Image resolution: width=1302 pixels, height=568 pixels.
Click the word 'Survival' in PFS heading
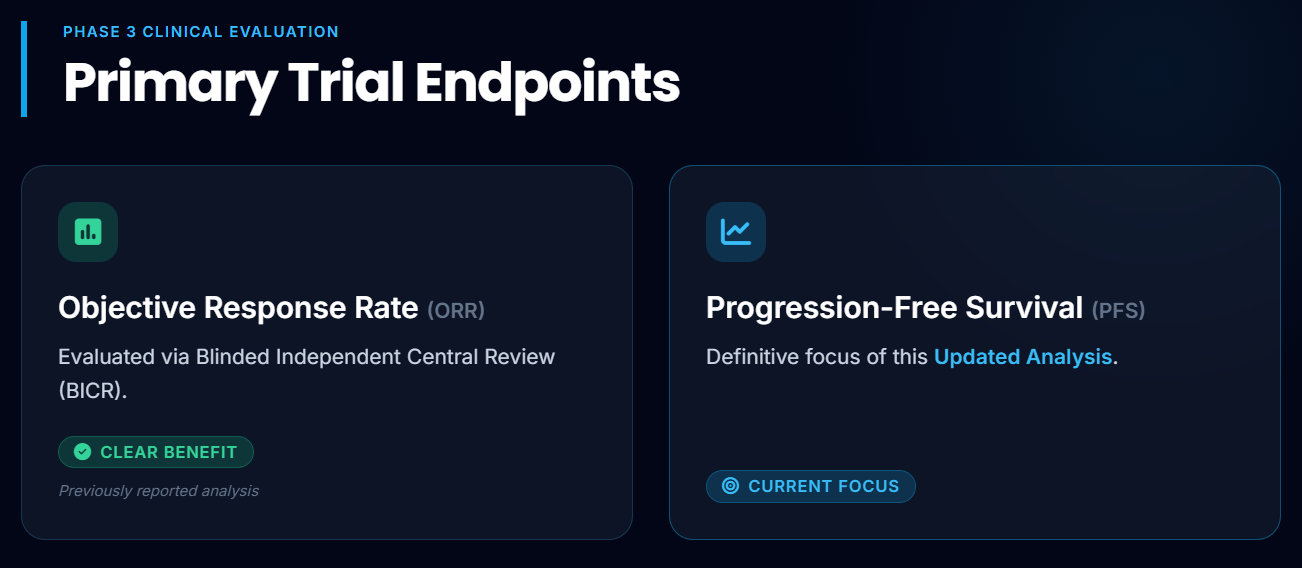point(1024,308)
